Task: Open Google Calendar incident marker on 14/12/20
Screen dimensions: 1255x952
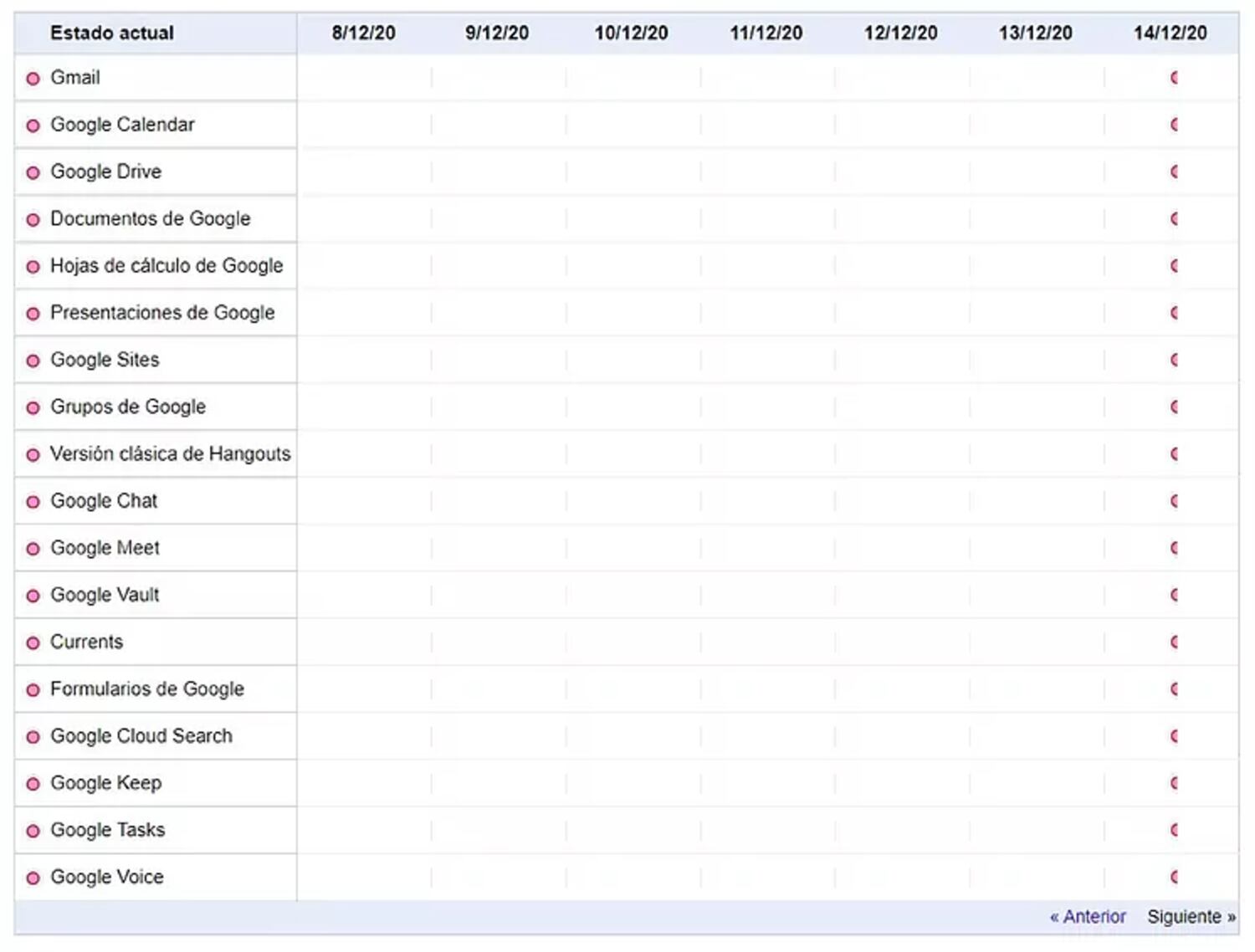Action: 1175,125
